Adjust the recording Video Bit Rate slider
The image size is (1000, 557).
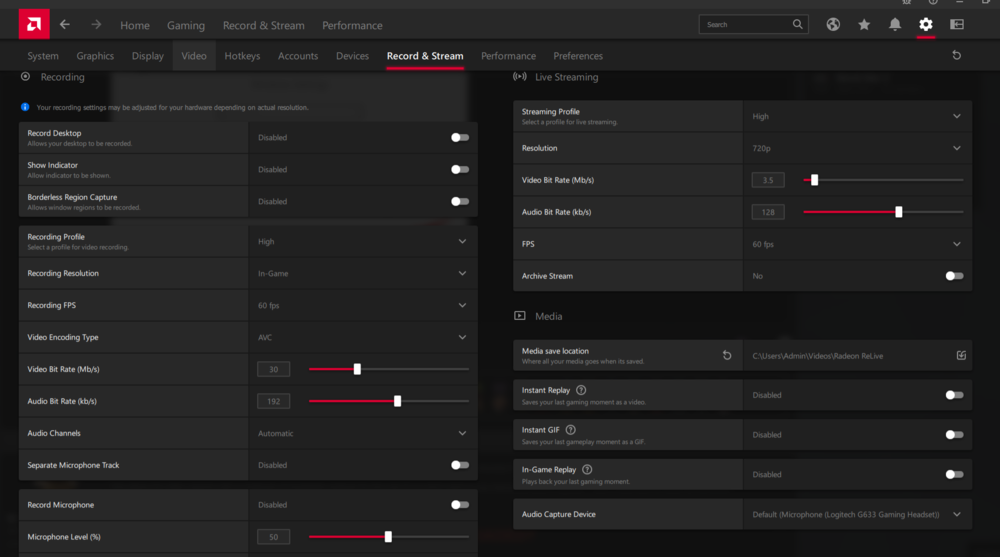tap(357, 370)
